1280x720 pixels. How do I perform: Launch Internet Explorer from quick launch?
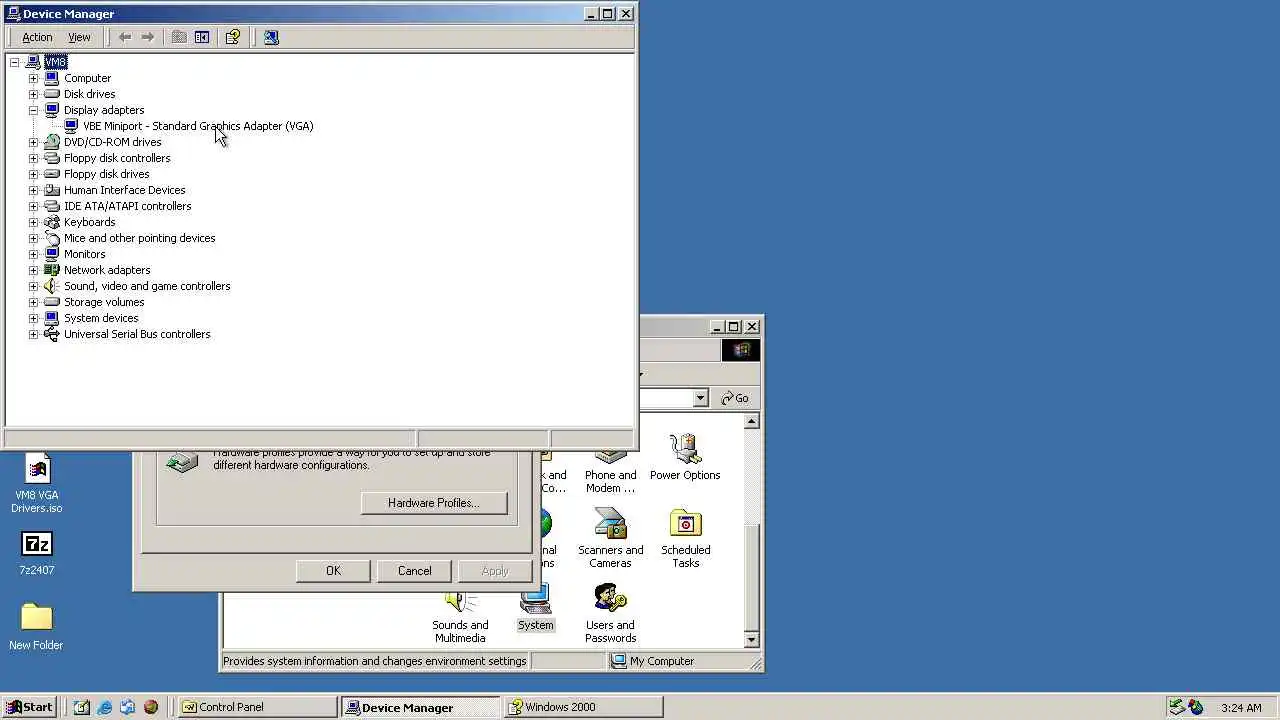[x=105, y=707]
